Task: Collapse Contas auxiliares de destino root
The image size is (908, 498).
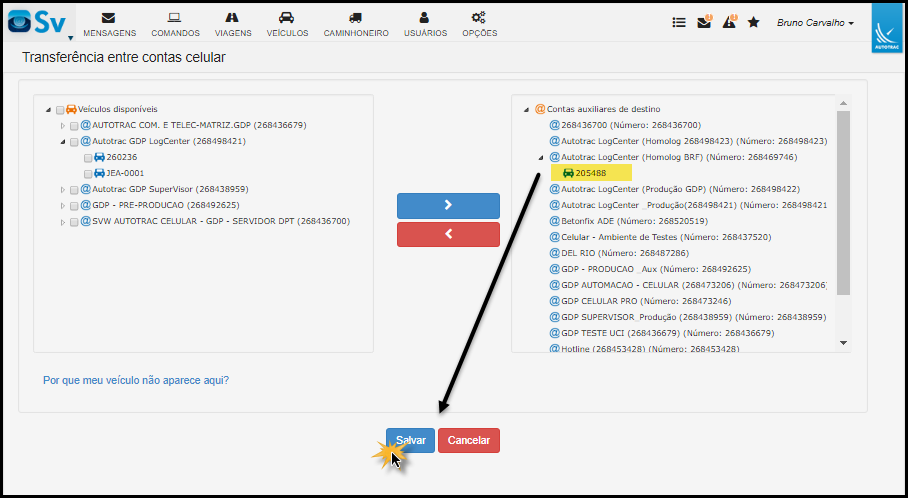Action: [526, 109]
